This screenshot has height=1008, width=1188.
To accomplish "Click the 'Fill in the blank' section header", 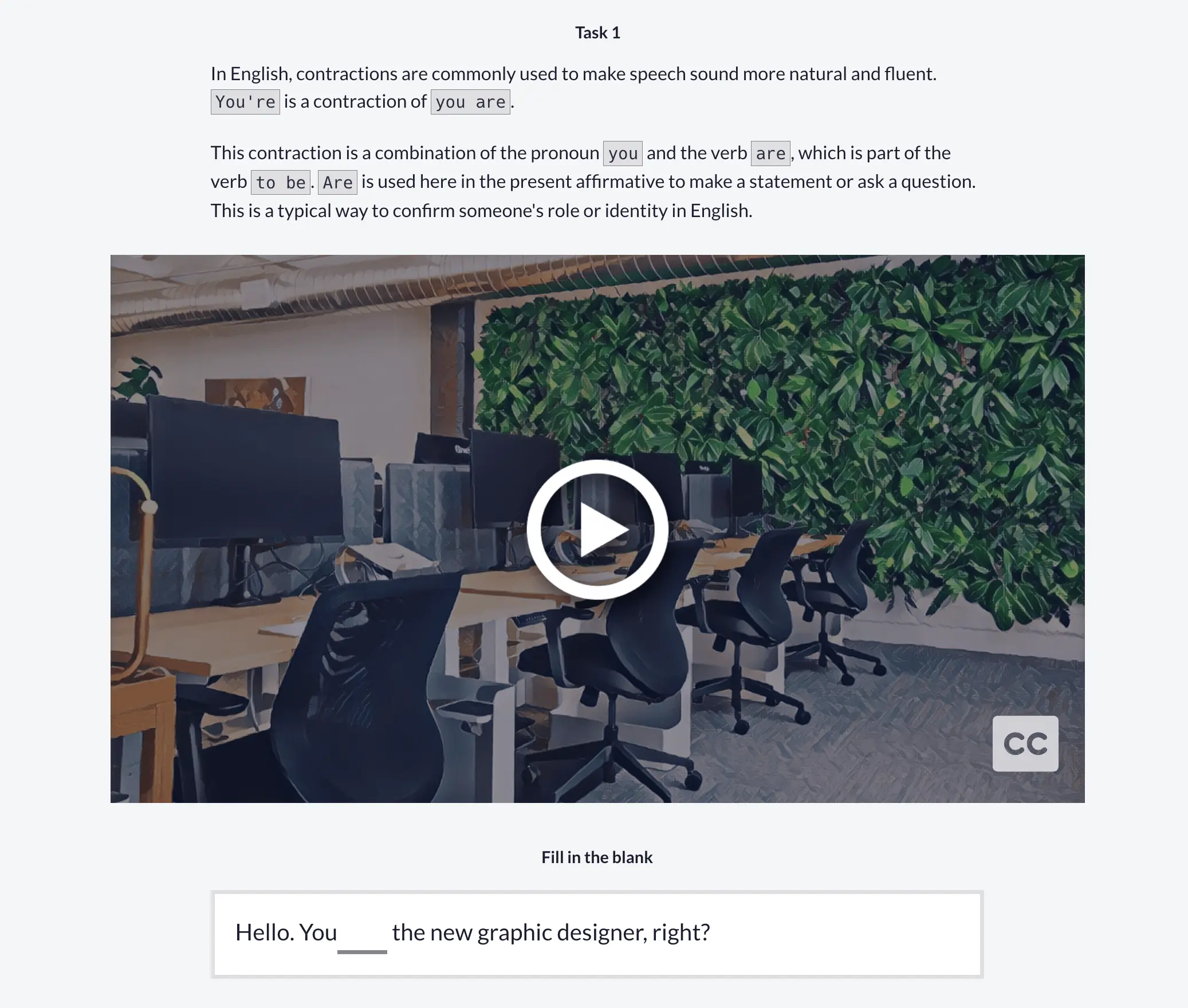I will [x=596, y=857].
